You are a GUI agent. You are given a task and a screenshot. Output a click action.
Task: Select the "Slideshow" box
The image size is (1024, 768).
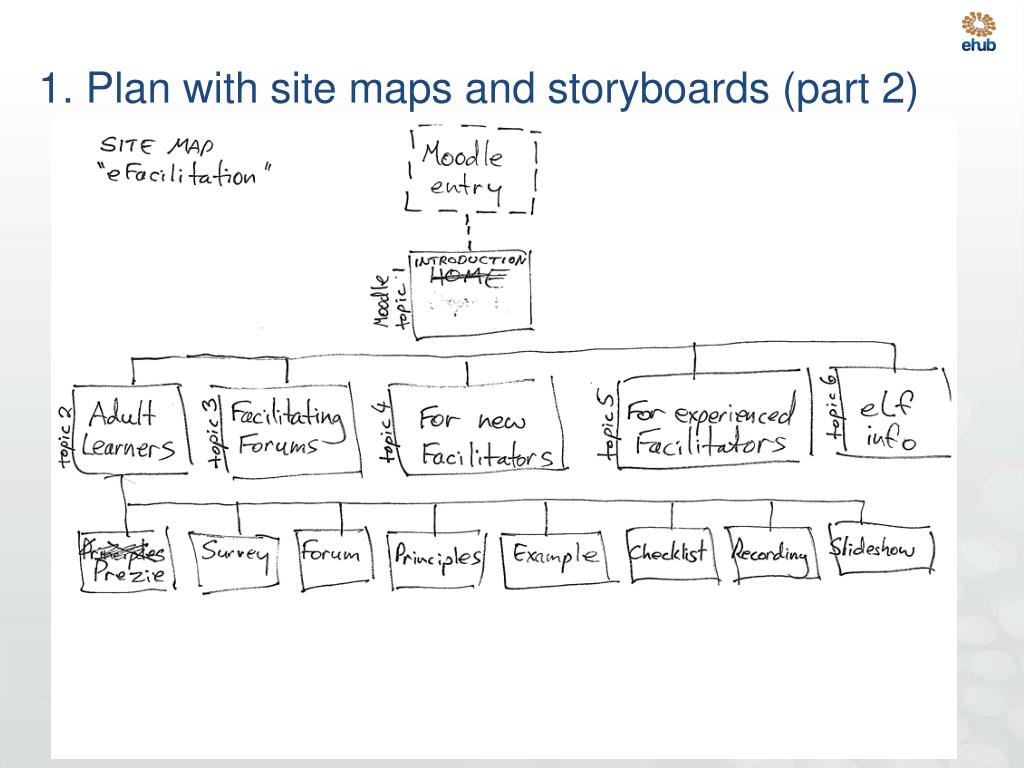(x=880, y=547)
